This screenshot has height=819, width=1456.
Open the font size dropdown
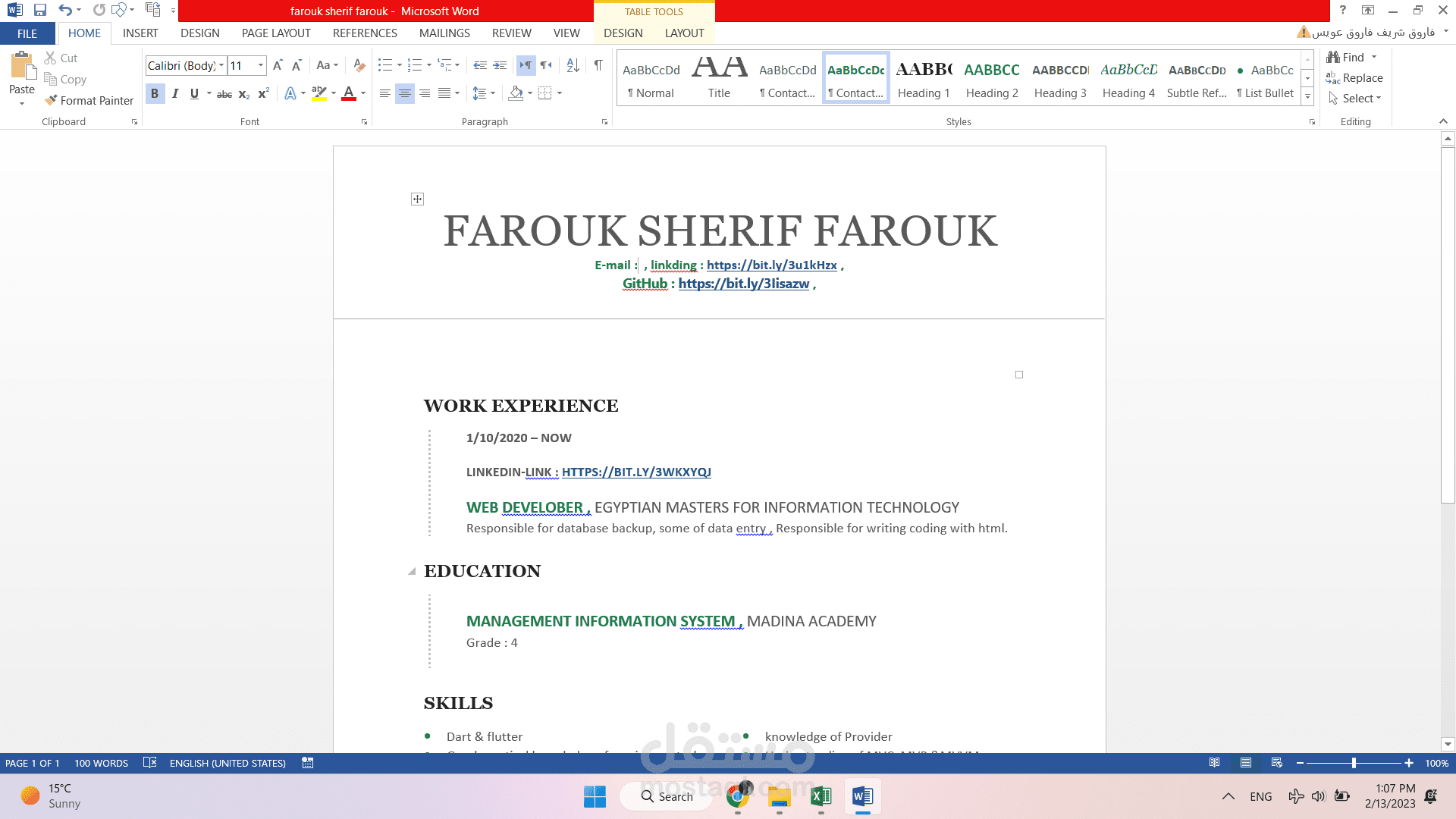point(261,66)
